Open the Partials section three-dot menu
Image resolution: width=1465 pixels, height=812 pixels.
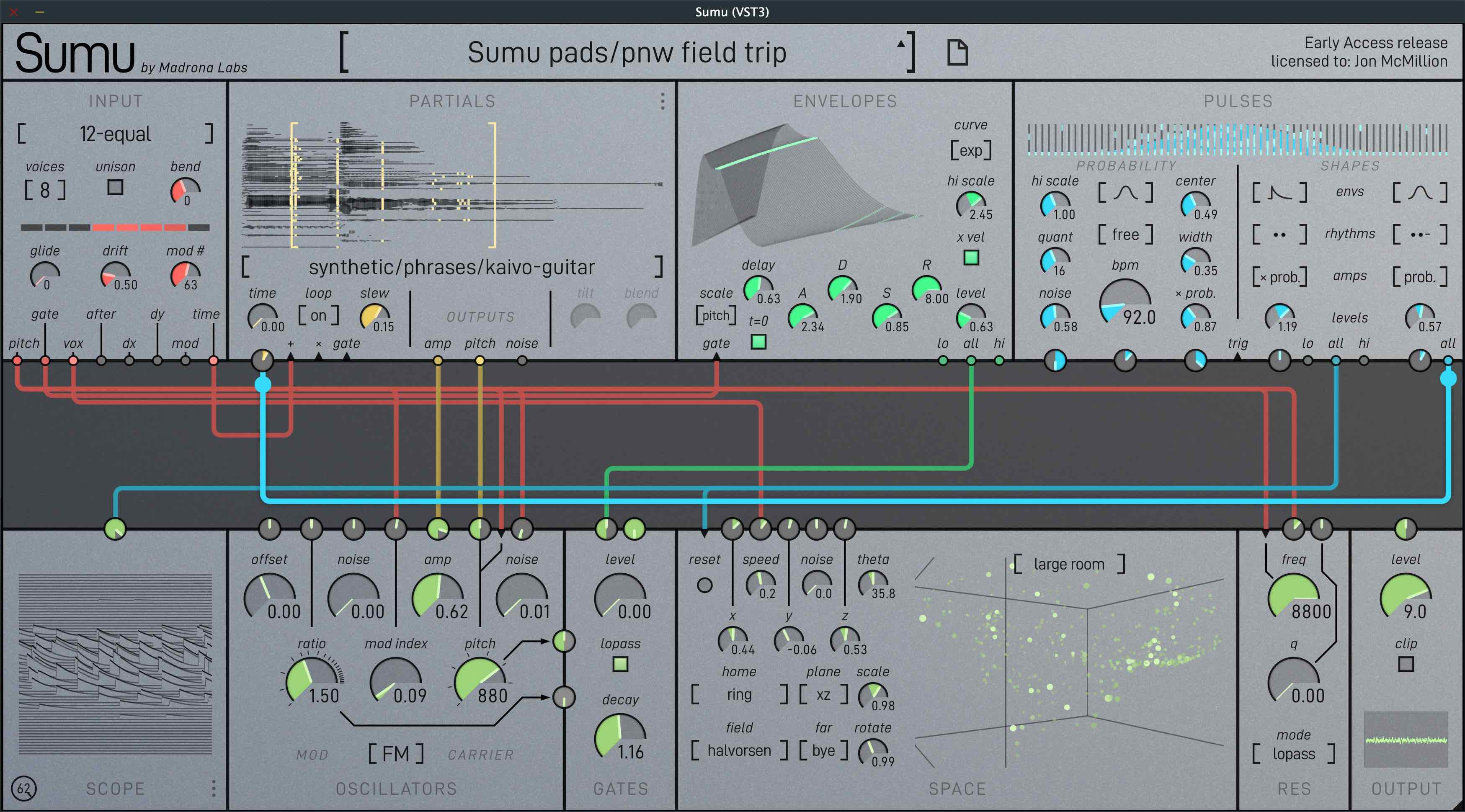[x=662, y=101]
